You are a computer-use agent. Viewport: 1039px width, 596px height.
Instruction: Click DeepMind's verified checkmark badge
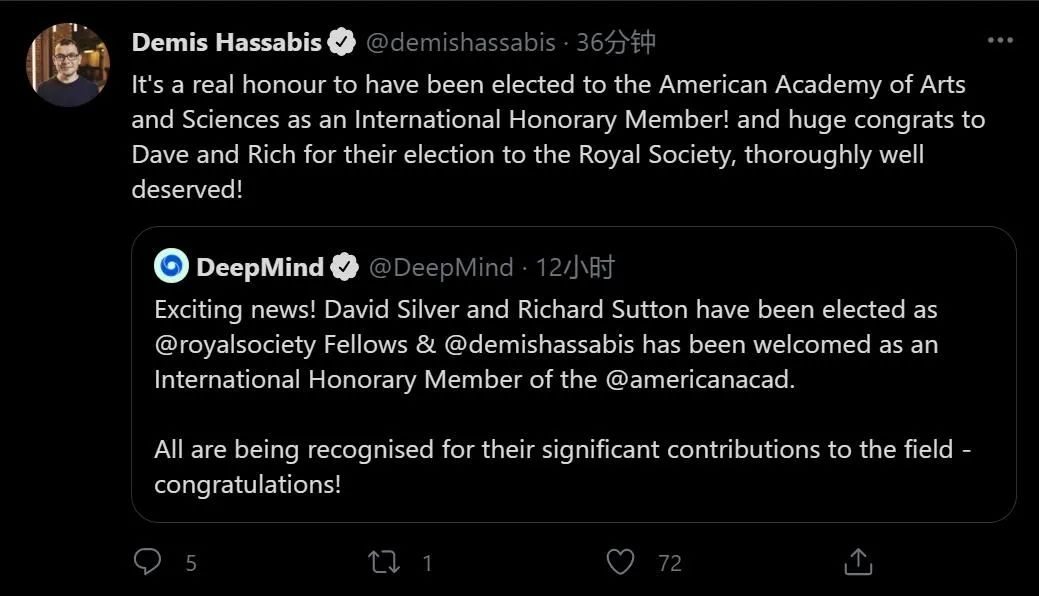[346, 268]
